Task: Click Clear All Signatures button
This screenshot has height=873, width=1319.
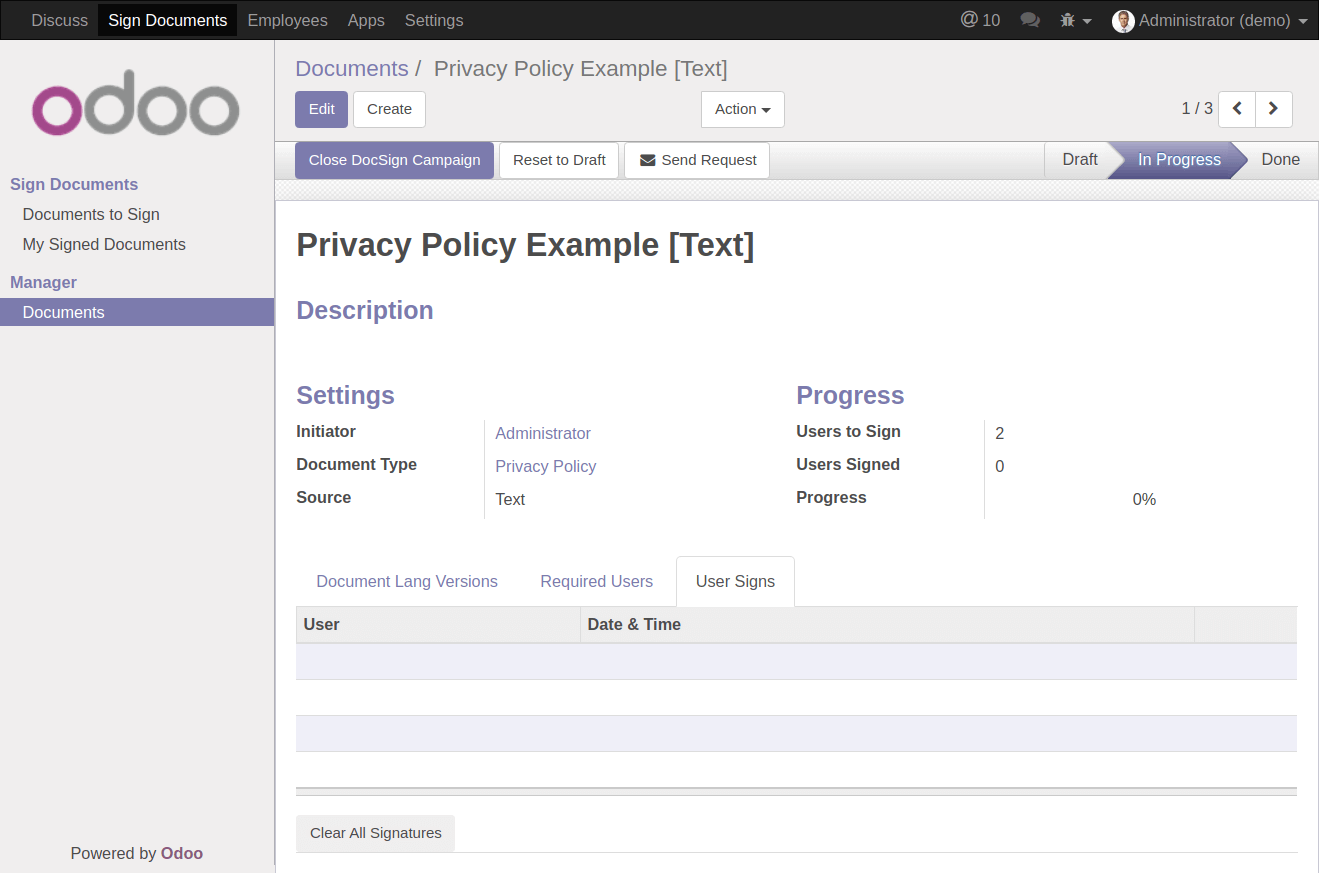Action: coord(375,833)
